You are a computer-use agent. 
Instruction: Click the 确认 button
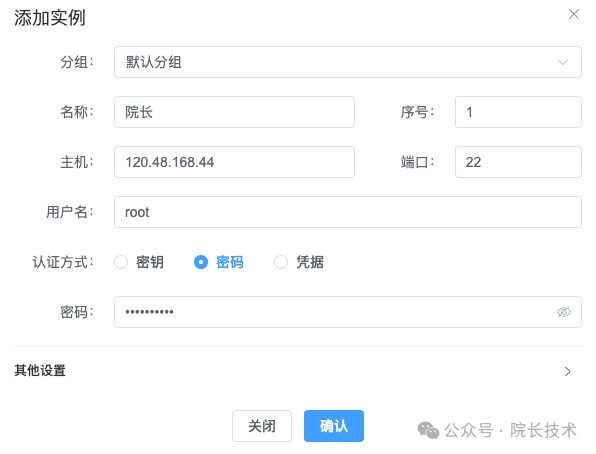[x=334, y=426]
